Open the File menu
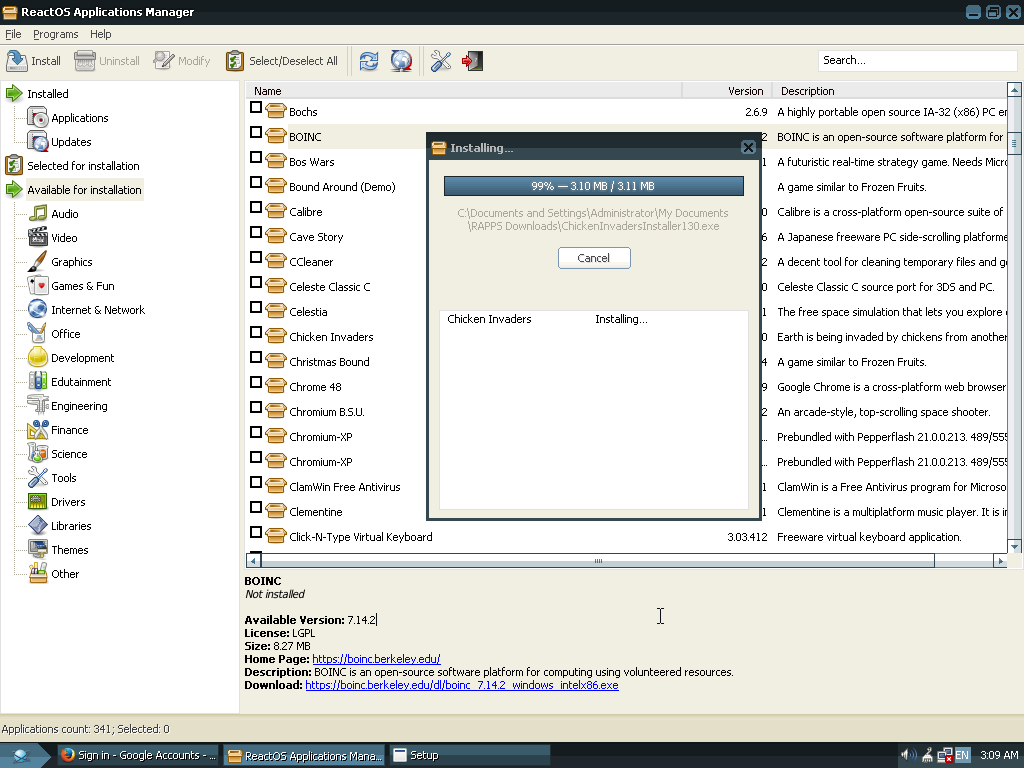The width and height of the screenshot is (1024, 768). tap(13, 34)
